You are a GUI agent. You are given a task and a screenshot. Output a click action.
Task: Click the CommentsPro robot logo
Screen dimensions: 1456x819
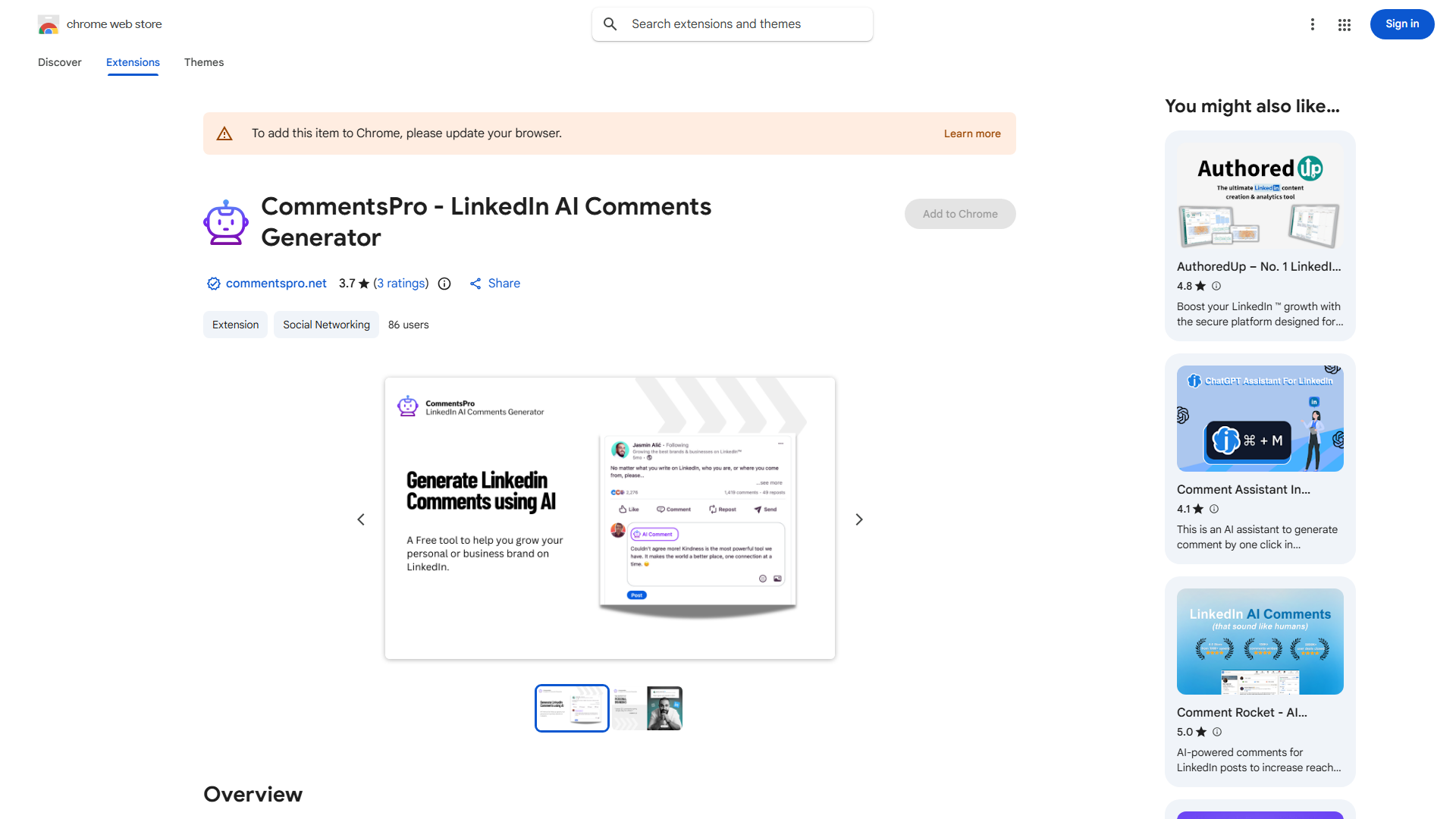[x=225, y=221]
